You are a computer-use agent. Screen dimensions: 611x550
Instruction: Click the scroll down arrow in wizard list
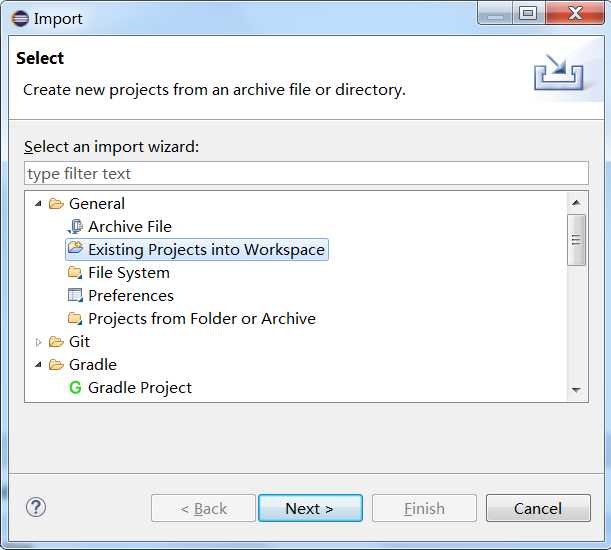pos(576,390)
